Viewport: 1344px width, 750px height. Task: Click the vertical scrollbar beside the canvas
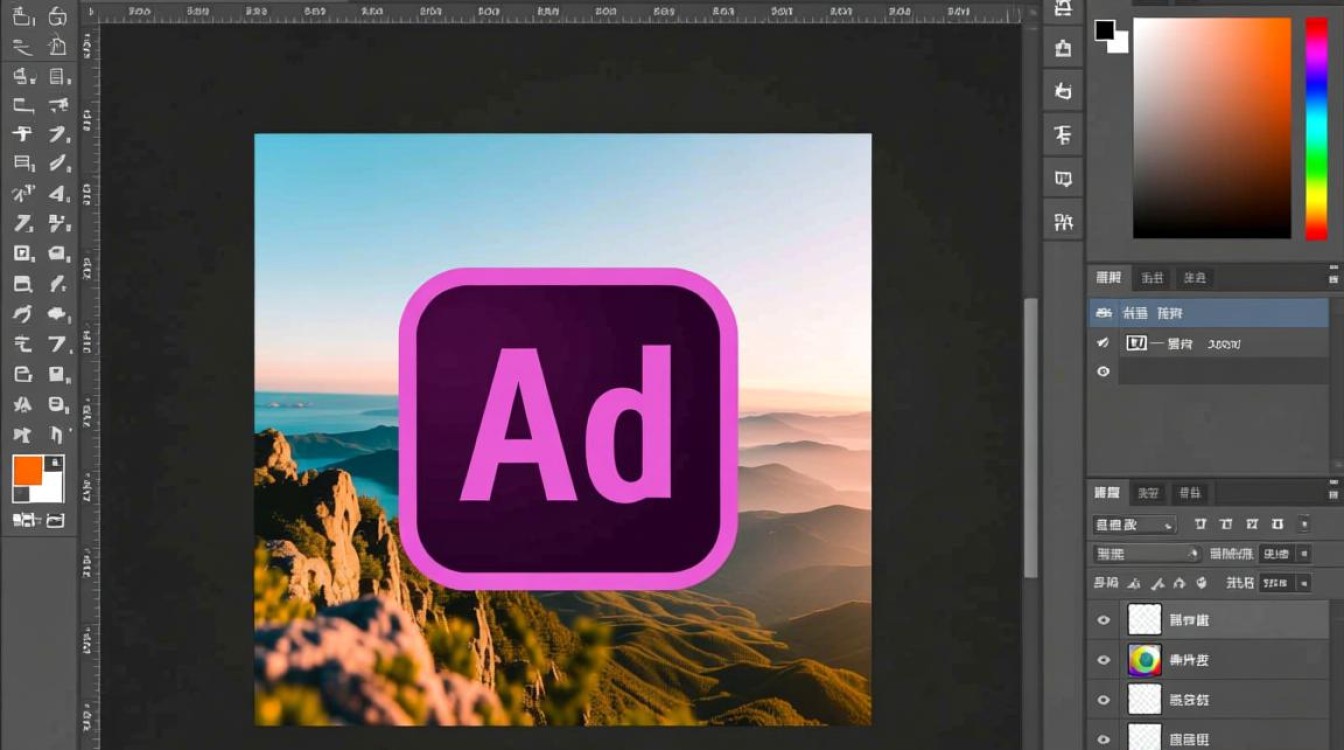(1031, 437)
